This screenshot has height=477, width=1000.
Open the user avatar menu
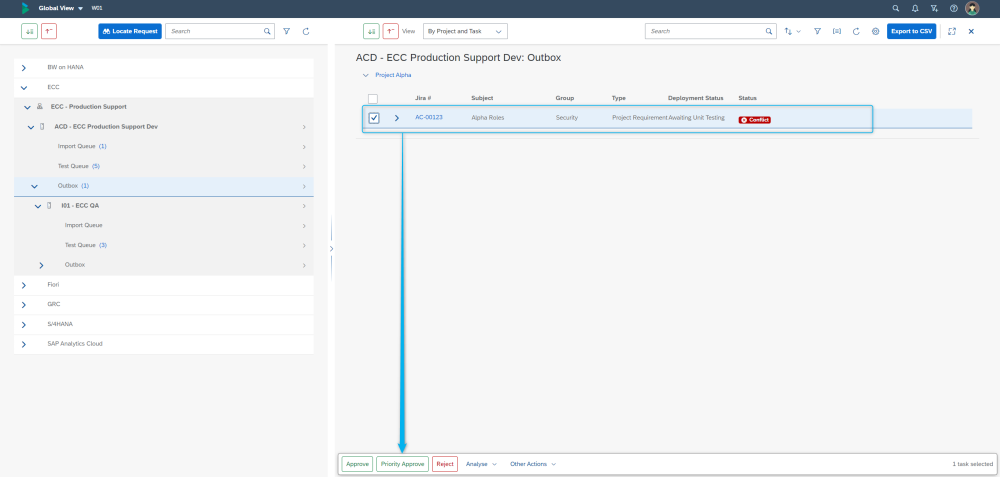[972, 8]
